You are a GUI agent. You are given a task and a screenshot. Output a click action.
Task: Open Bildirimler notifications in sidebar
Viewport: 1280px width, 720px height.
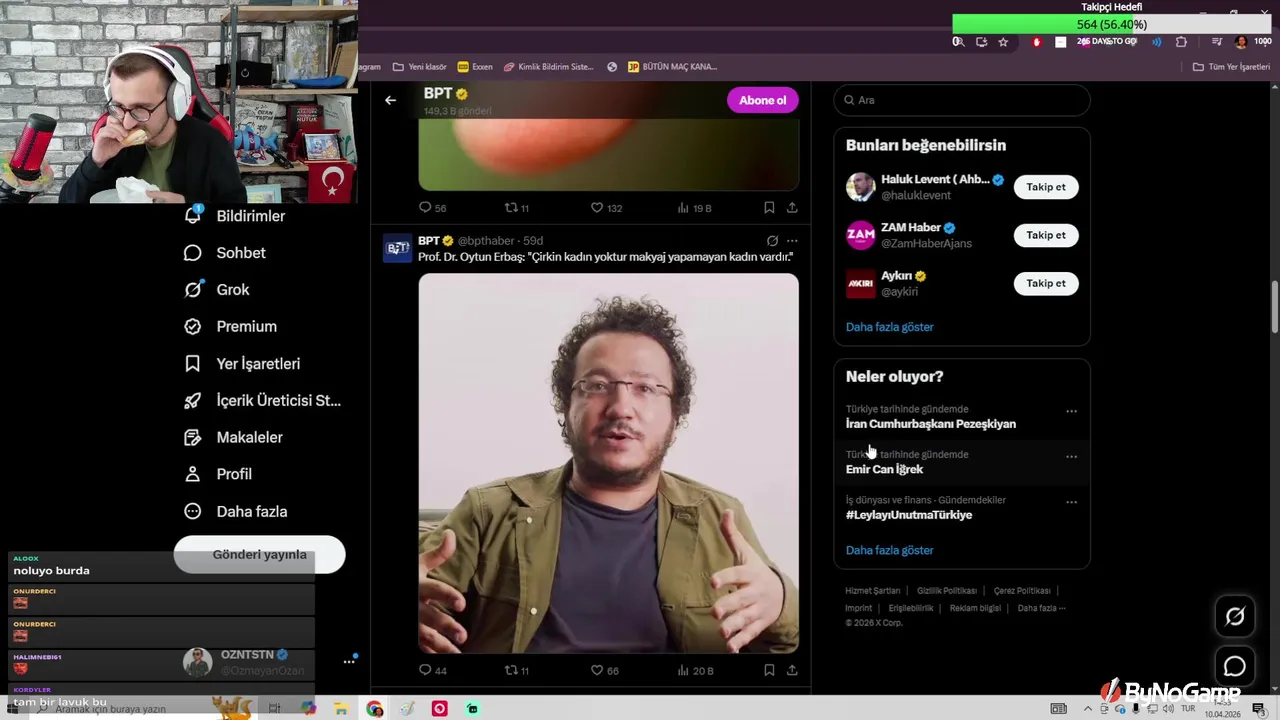coord(237,216)
